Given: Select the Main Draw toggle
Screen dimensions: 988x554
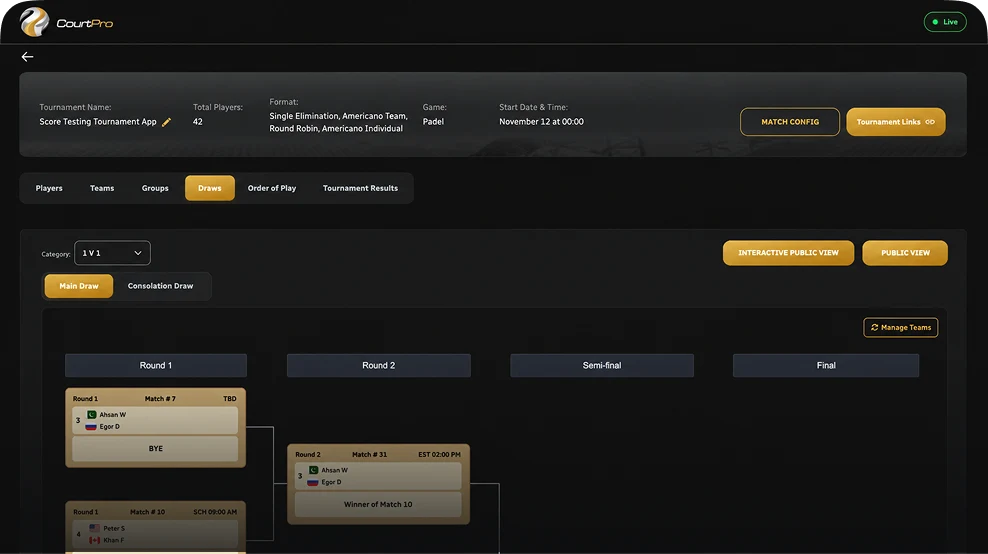Looking at the screenshot, I should [x=79, y=286].
